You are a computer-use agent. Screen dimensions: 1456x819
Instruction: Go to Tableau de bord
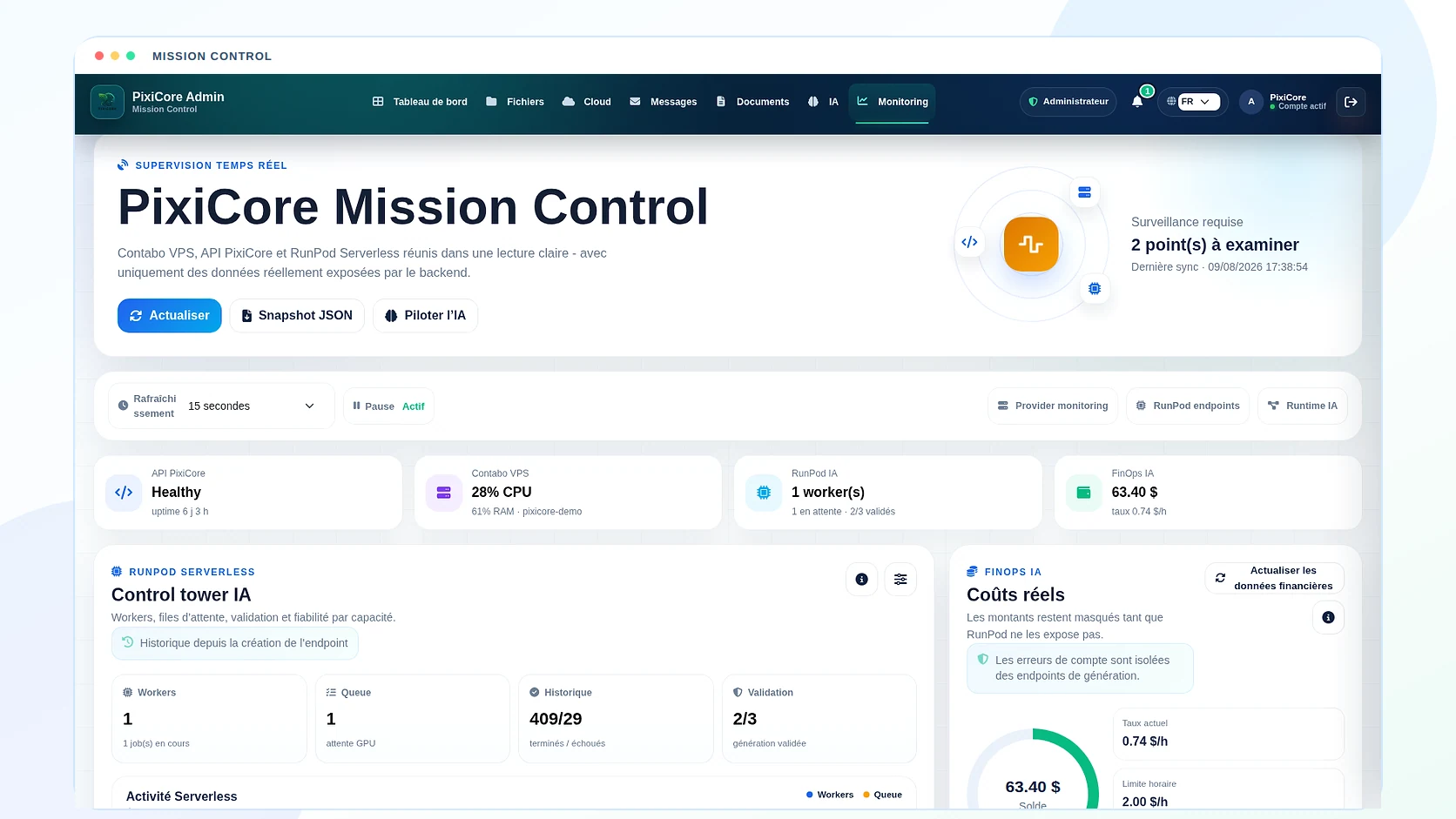420,102
